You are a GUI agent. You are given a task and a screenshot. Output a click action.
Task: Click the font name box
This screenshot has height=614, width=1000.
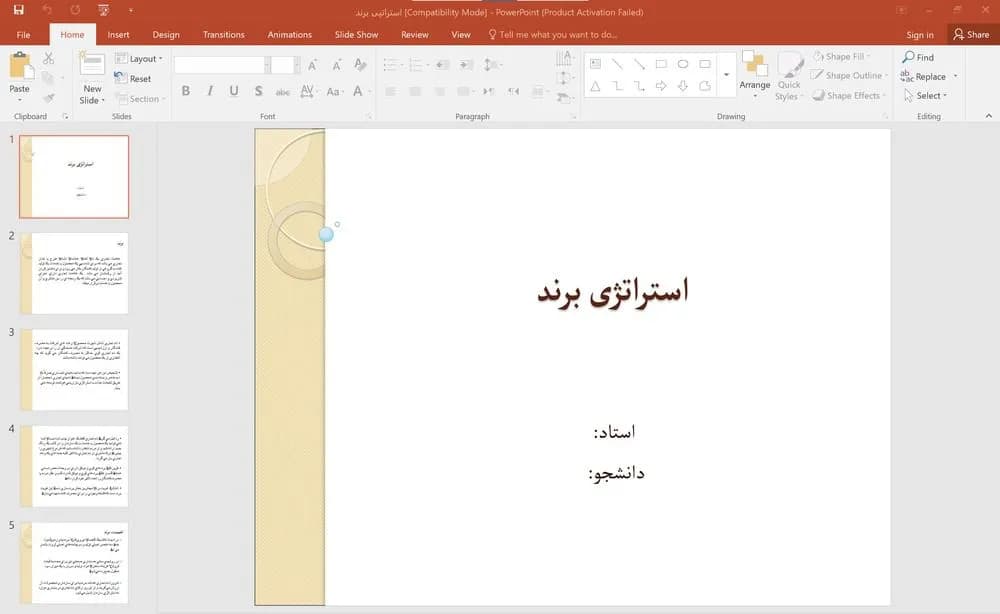[x=219, y=64]
